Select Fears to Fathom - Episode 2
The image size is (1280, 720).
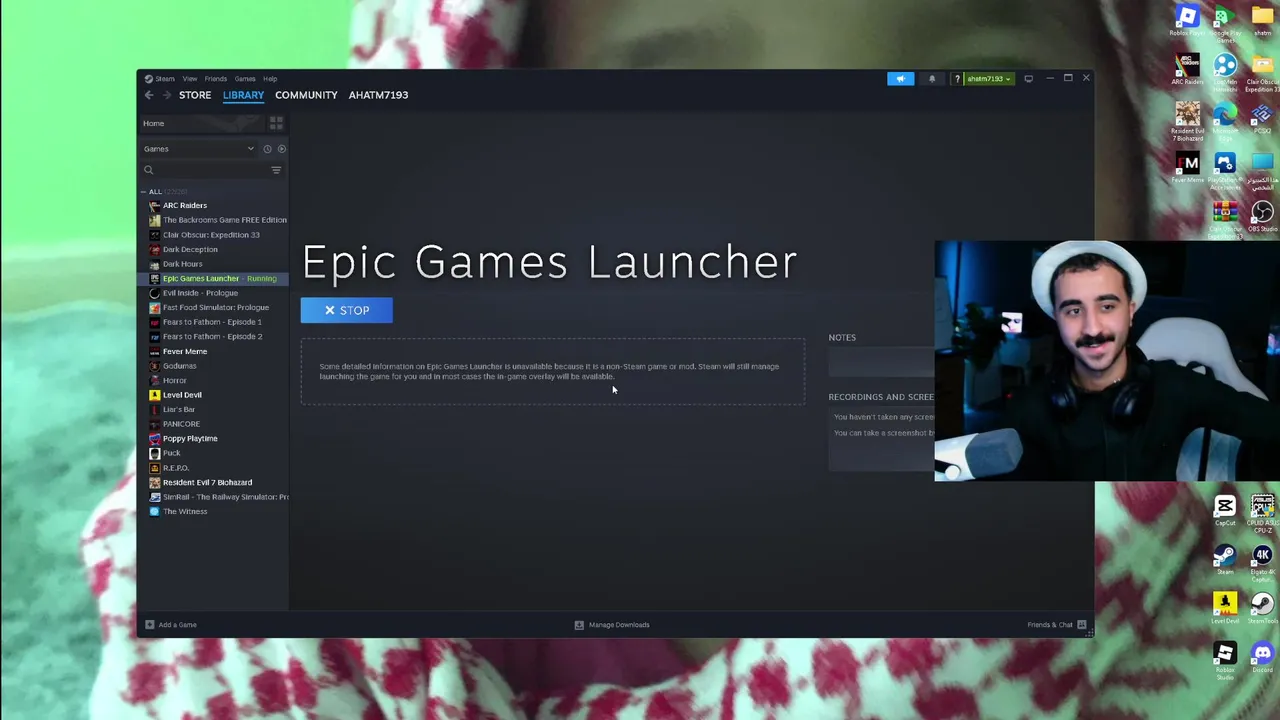214,336
